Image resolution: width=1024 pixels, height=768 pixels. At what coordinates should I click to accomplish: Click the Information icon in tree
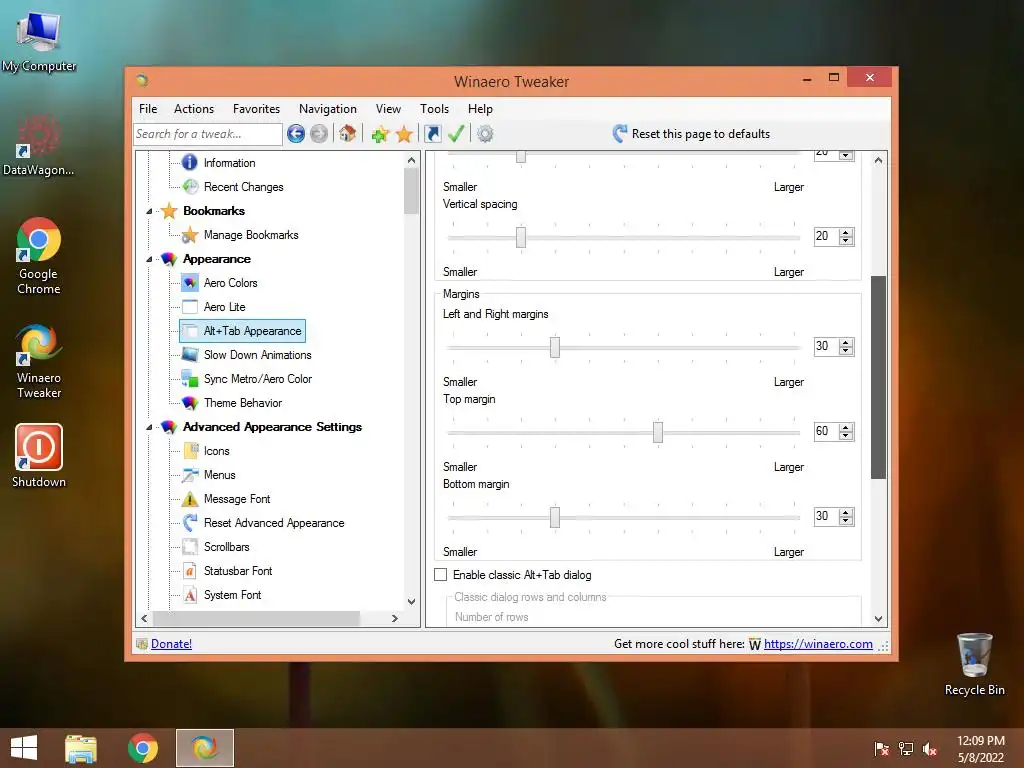pos(189,163)
